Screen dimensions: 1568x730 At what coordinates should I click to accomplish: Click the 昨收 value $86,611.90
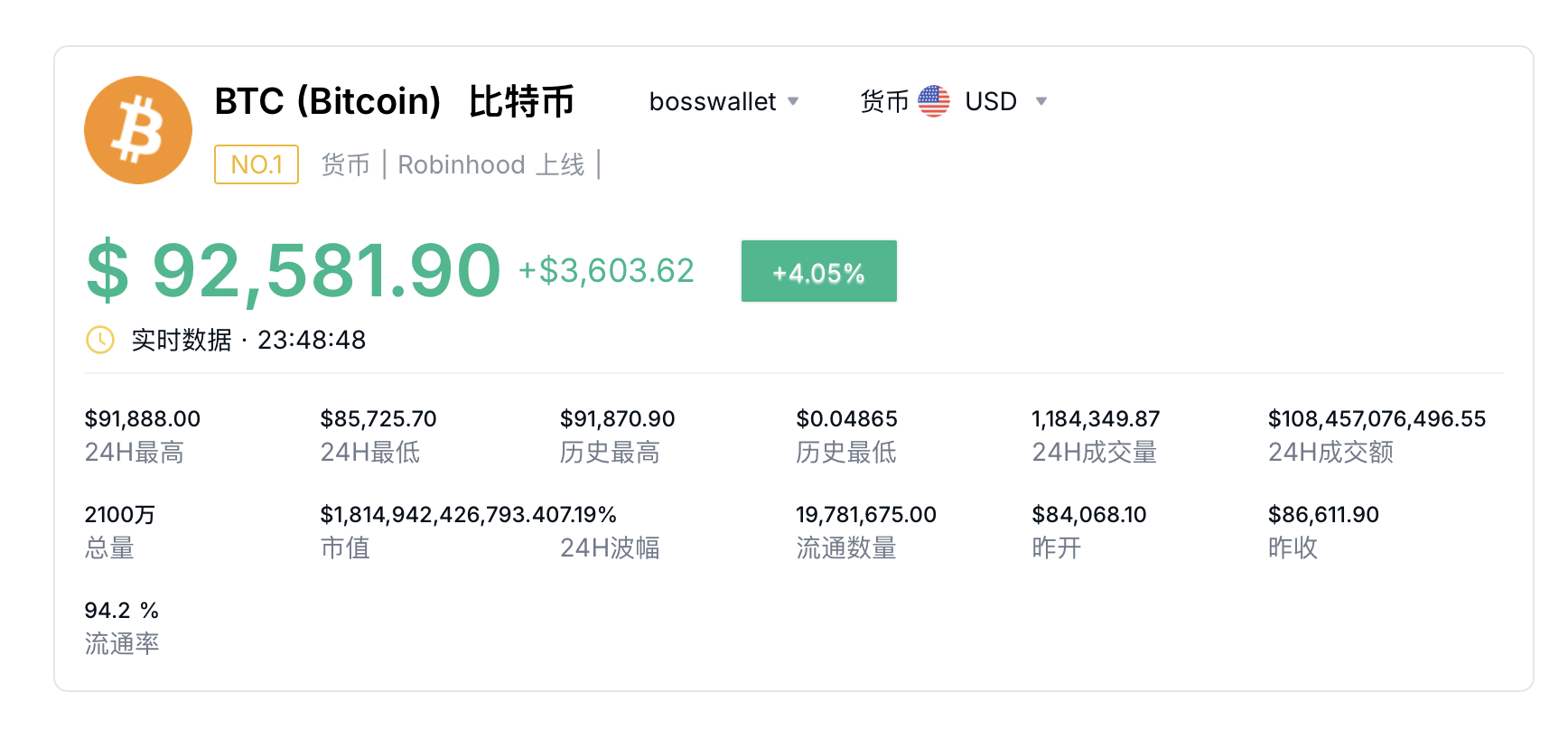pyautogui.click(x=1323, y=515)
